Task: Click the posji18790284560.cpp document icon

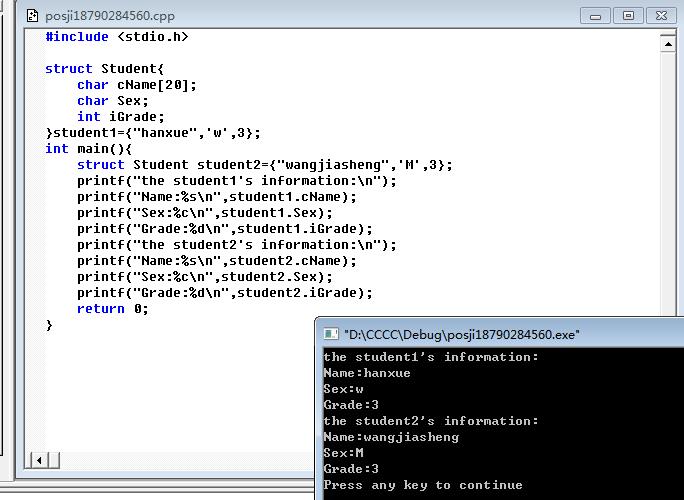Action: [32, 16]
